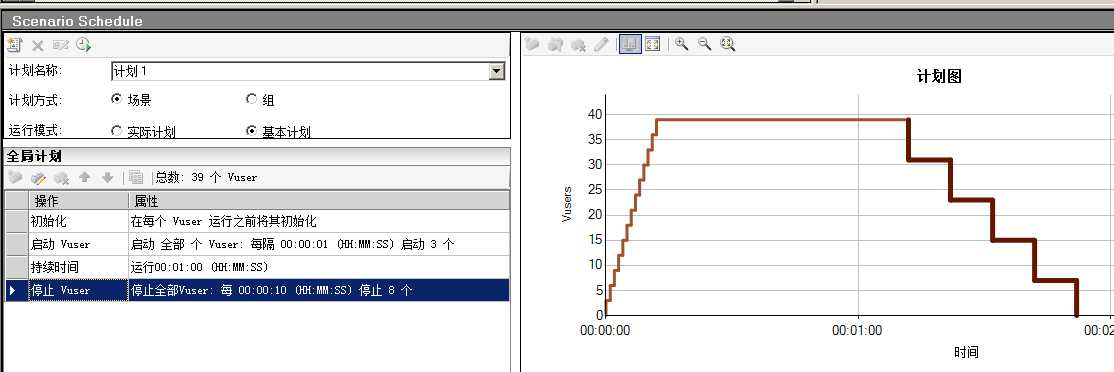Click delete action icon in 全局计划 toolbar
1114x372 pixels.
point(62,177)
